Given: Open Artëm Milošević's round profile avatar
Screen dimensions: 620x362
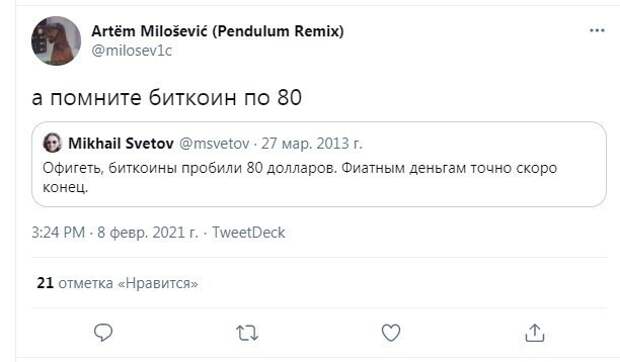Looking at the screenshot, I should click(56, 41).
